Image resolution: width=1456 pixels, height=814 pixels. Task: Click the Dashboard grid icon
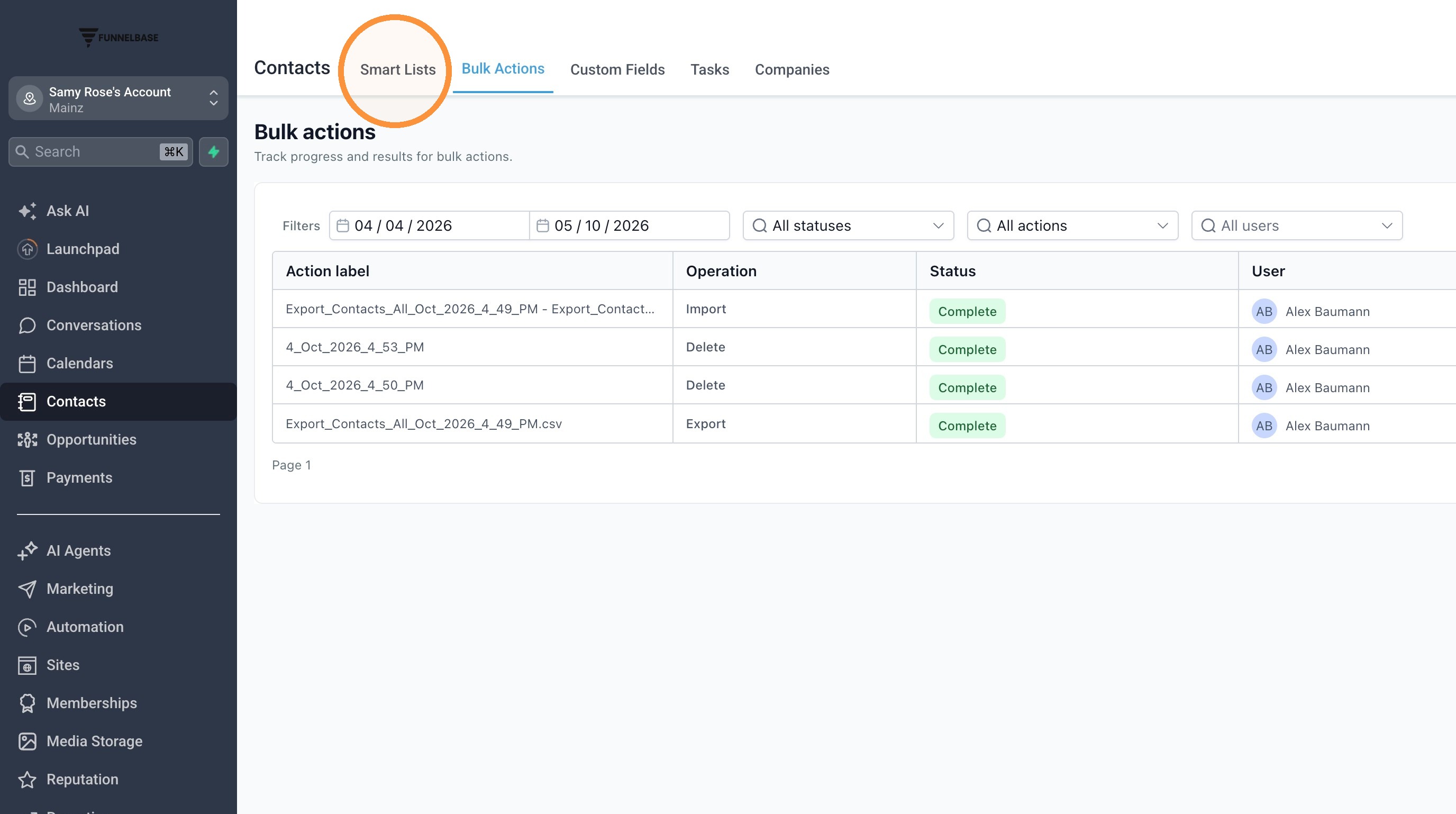(x=27, y=287)
